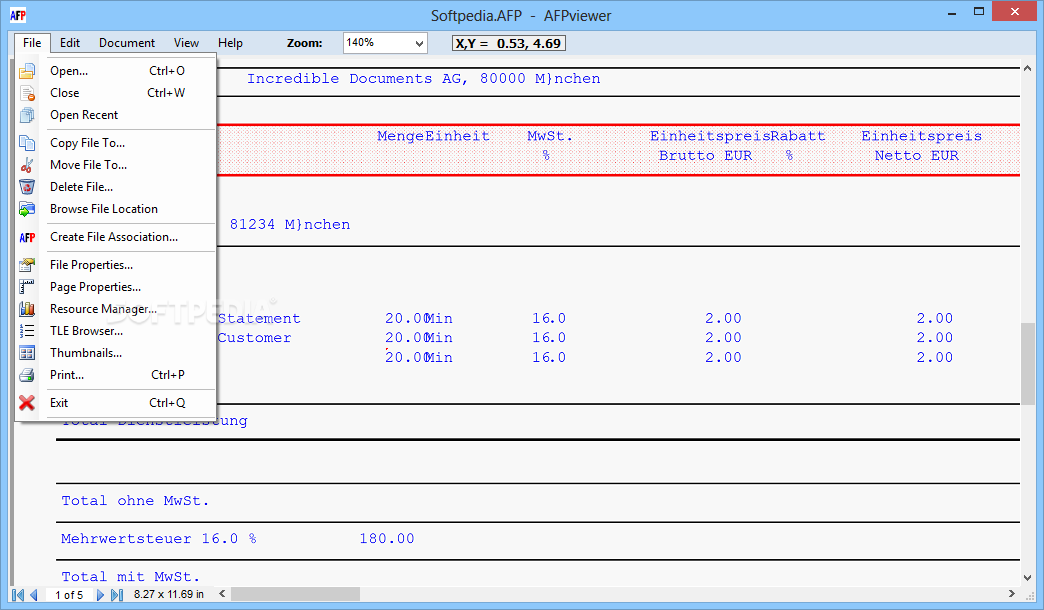This screenshot has height=610, width=1044.
Task: Open the View menu
Action: tap(186, 43)
